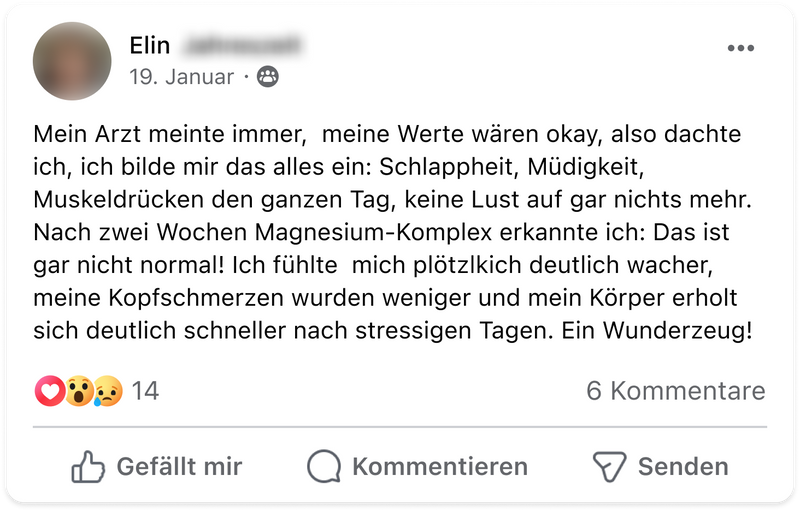This screenshot has width=800, height=511.
Task: Click the red heart reaction icon
Action: 49,390
